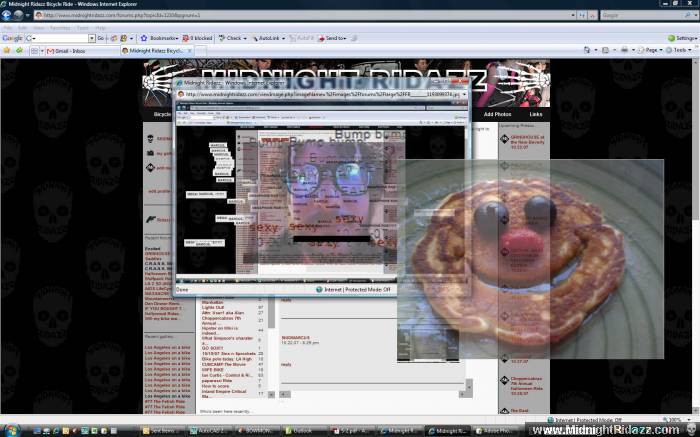Switch to the AutoCAD taskbar button
Image resolution: width=700 pixels, height=437 pixels.
(x=209, y=431)
